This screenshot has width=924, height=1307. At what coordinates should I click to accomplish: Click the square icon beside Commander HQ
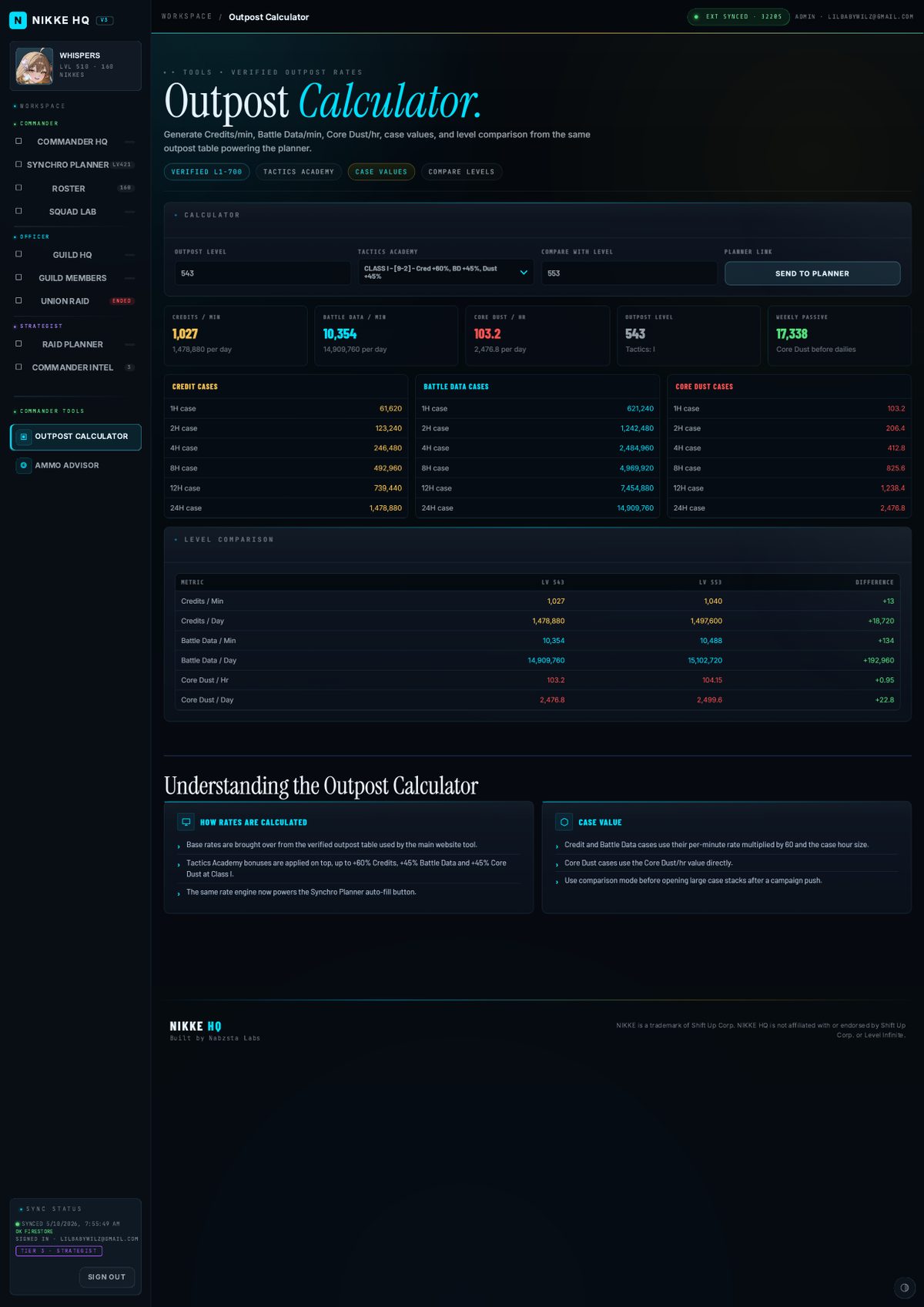18,141
